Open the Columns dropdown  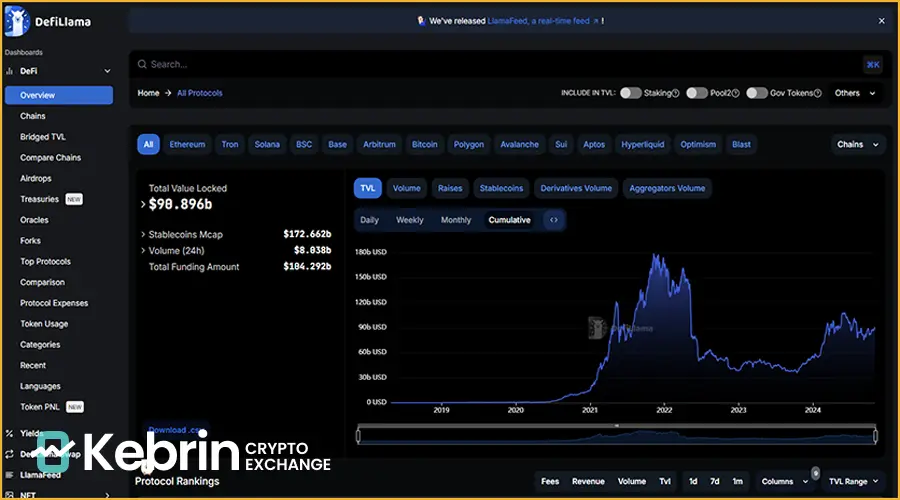click(784, 482)
